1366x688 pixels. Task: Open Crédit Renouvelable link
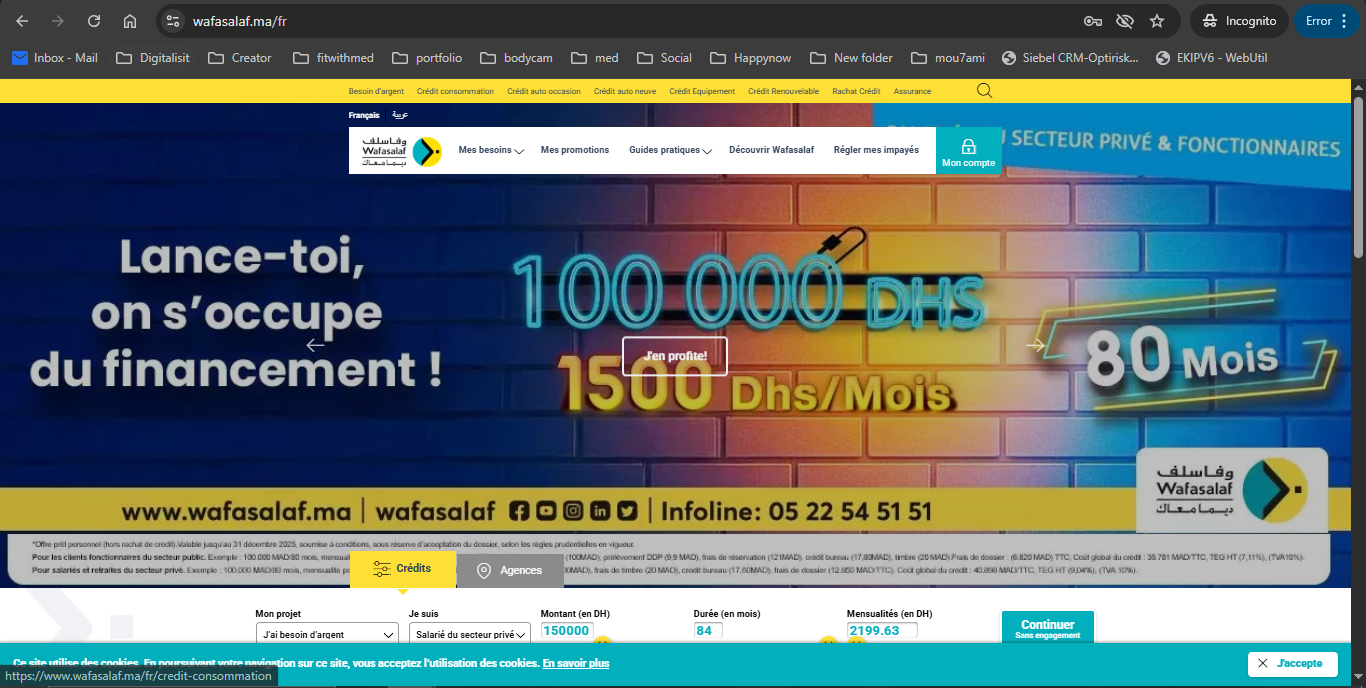pos(783,91)
